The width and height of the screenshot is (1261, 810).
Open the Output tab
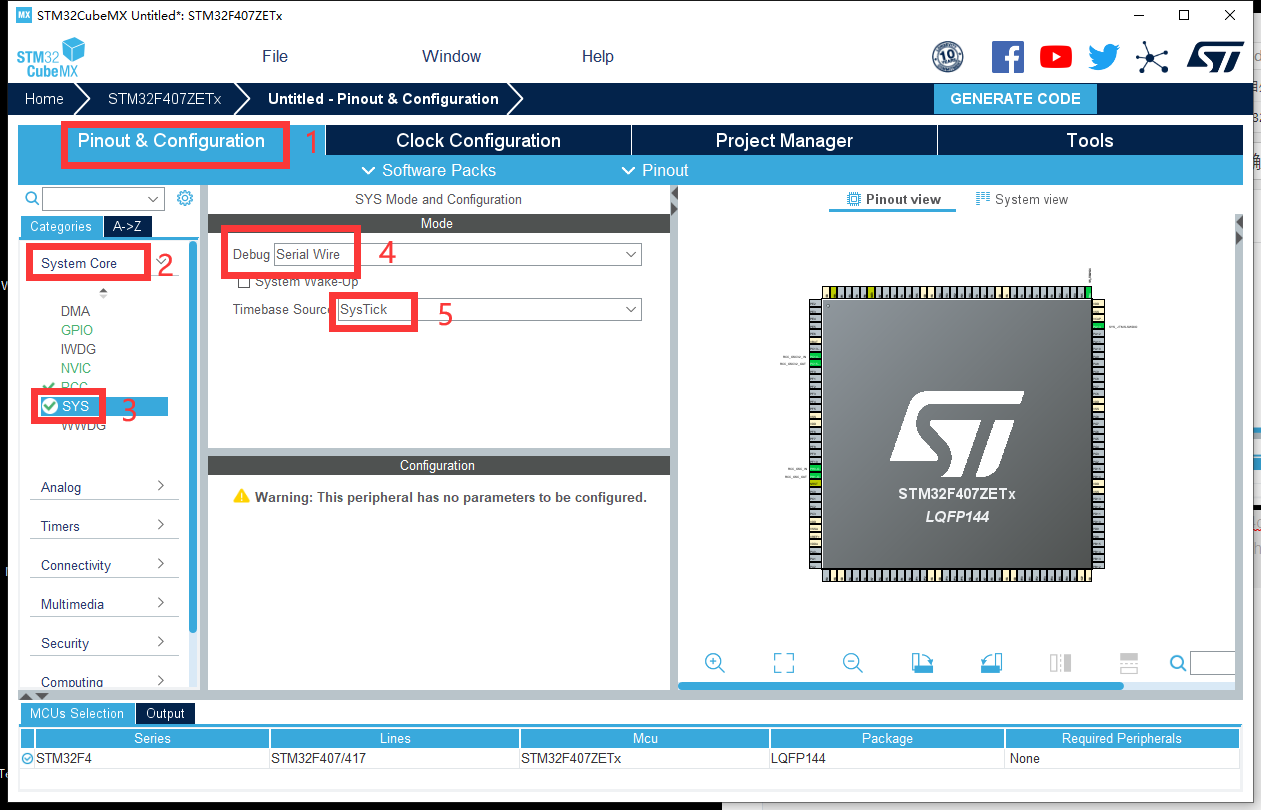coord(165,713)
